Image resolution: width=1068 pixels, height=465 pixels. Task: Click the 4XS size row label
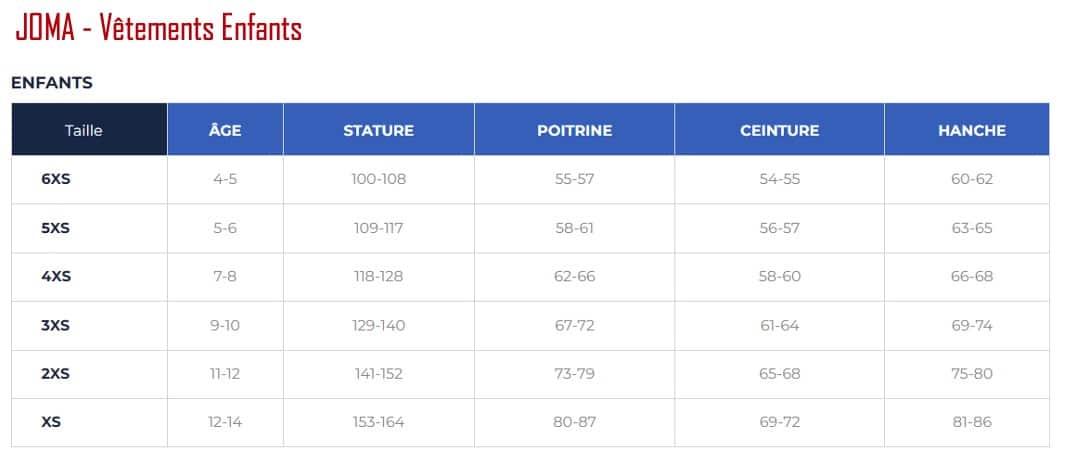[56, 277]
